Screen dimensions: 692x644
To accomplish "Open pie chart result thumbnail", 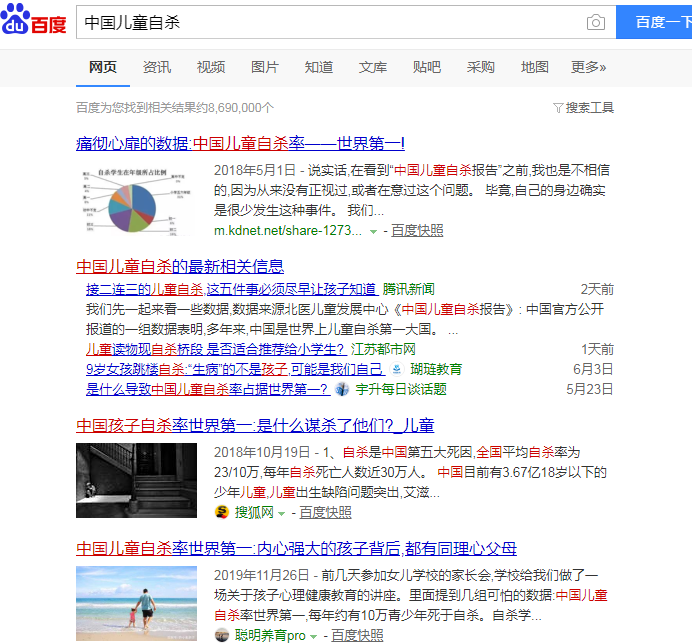I will click(x=136, y=201).
